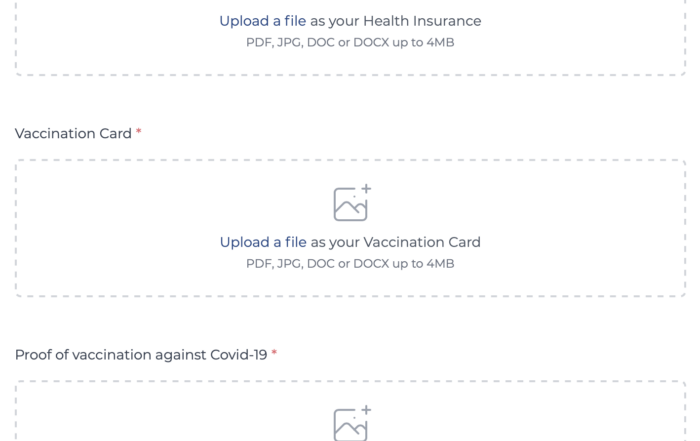Open 'Upload a file' link for Health Insurance
The height and width of the screenshot is (441, 700).
point(262,21)
